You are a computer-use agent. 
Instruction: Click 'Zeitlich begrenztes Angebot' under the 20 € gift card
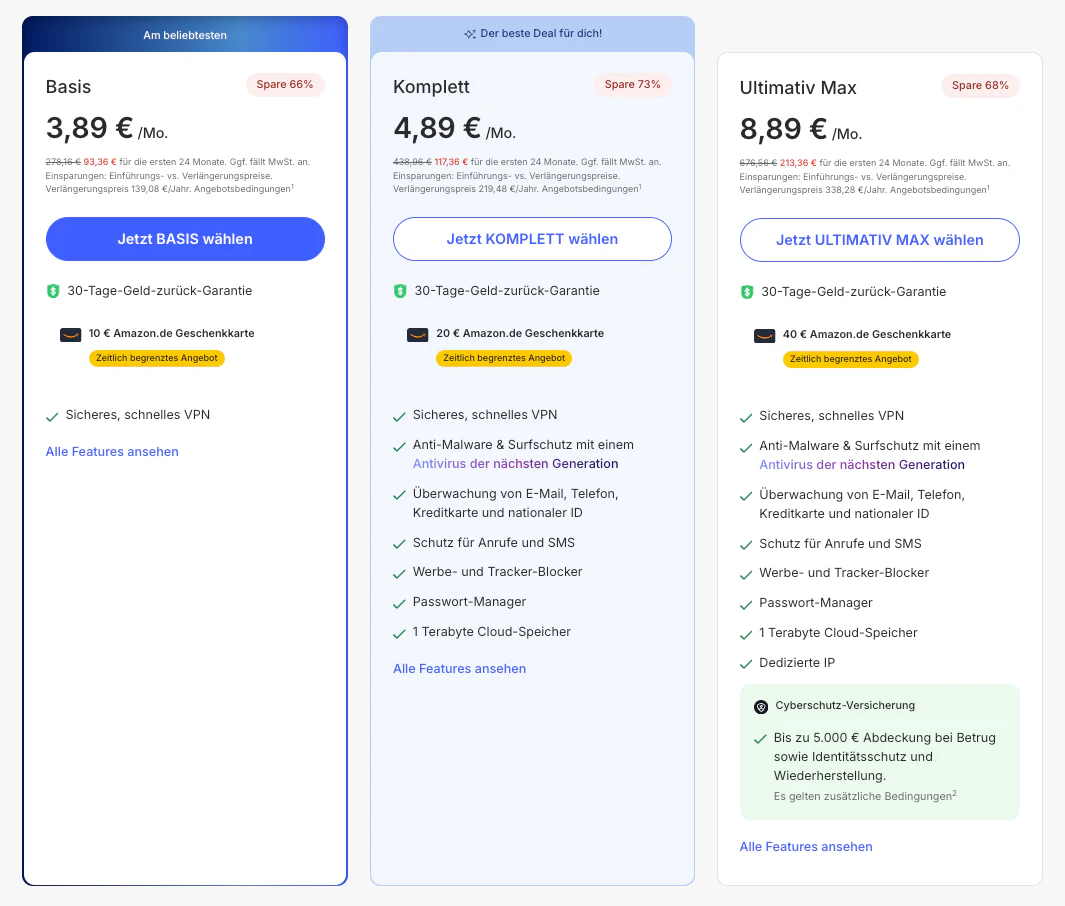tap(504, 358)
